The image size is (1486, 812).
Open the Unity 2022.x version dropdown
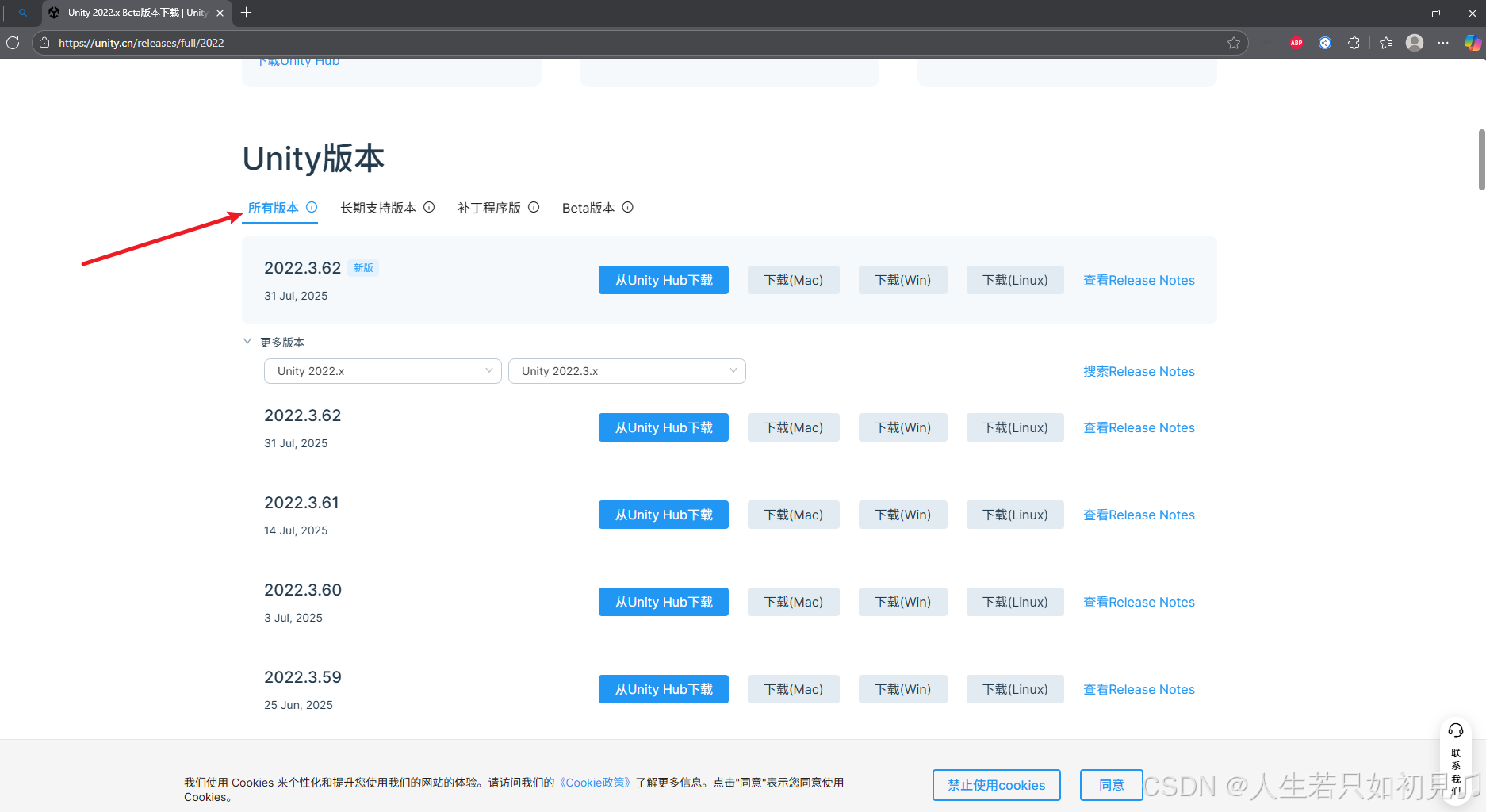click(383, 371)
